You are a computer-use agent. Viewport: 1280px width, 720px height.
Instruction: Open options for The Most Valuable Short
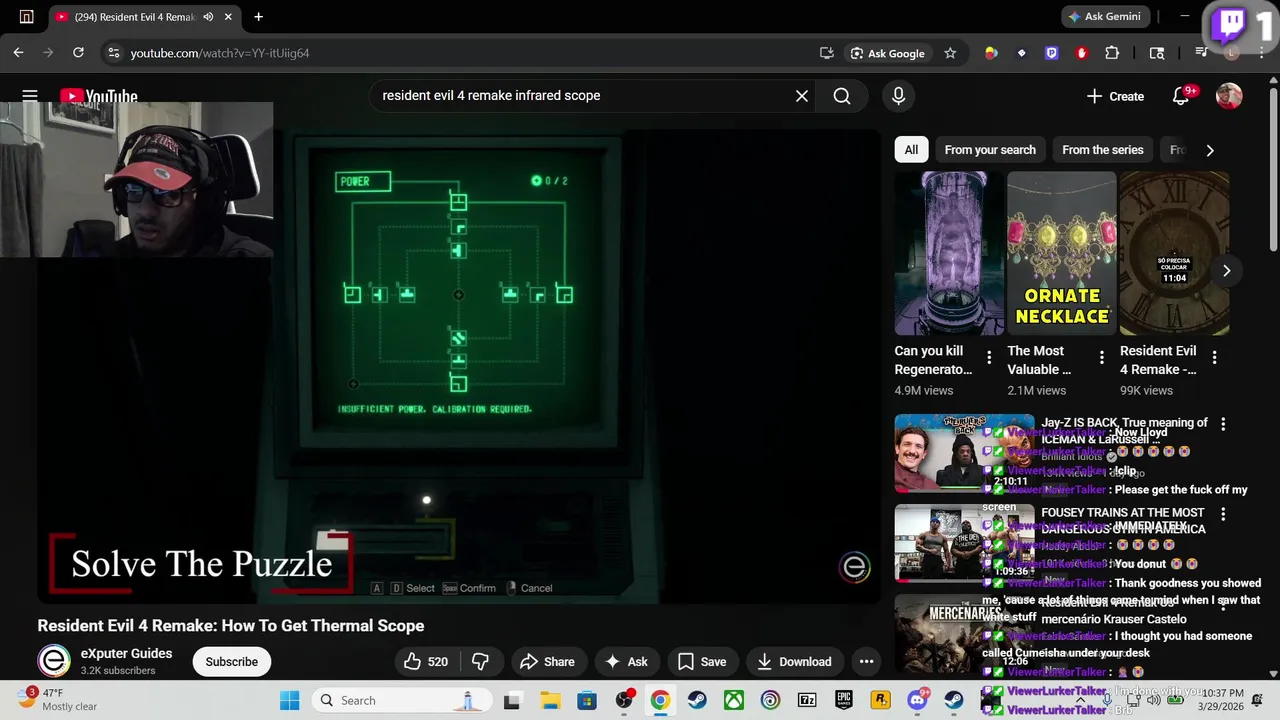click(1101, 357)
